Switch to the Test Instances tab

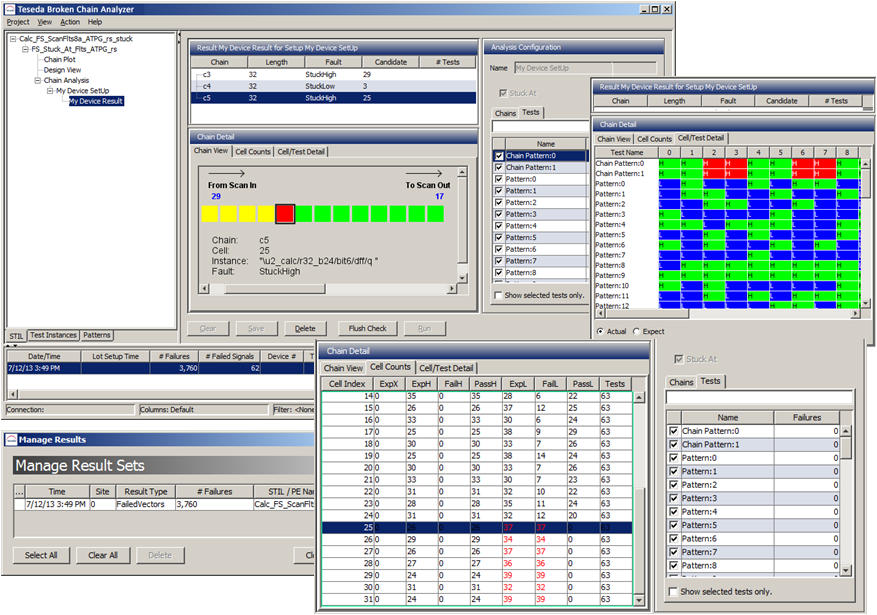tap(53, 335)
